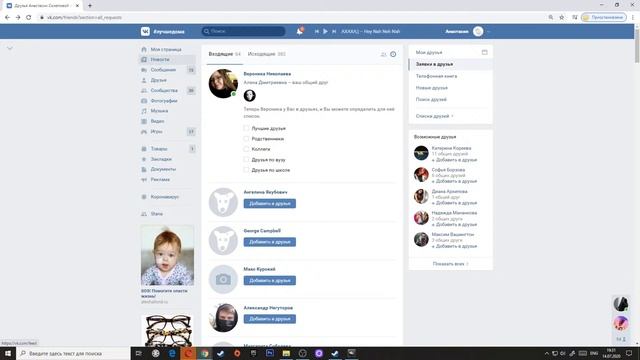Click the Видео sidebar icon
This screenshot has width=640, height=360.
(144, 121)
